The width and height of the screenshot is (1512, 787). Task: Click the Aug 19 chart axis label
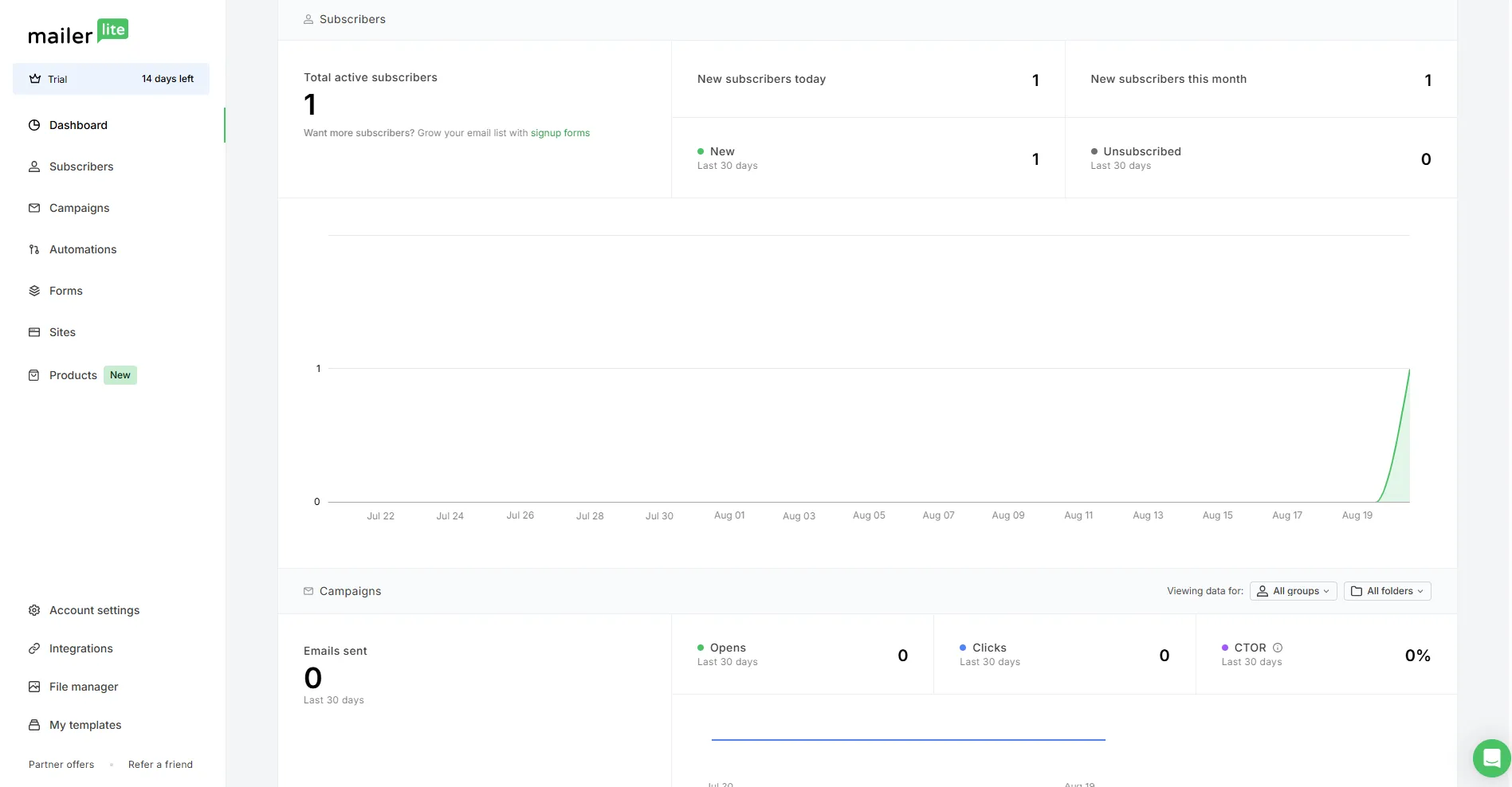click(1357, 515)
